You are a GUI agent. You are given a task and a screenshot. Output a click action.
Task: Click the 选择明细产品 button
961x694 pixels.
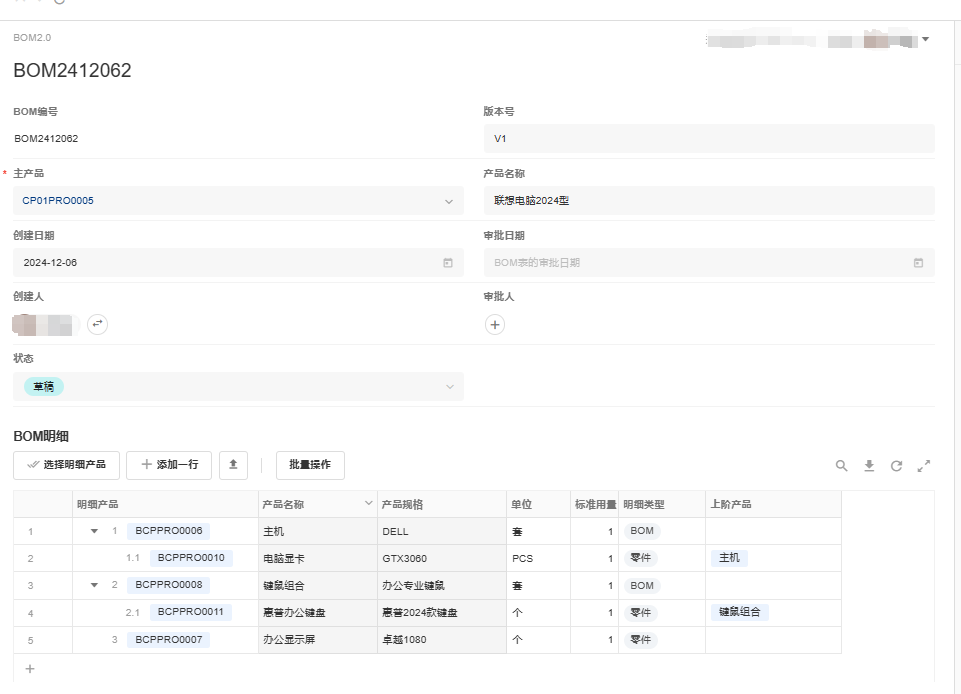(x=67, y=465)
